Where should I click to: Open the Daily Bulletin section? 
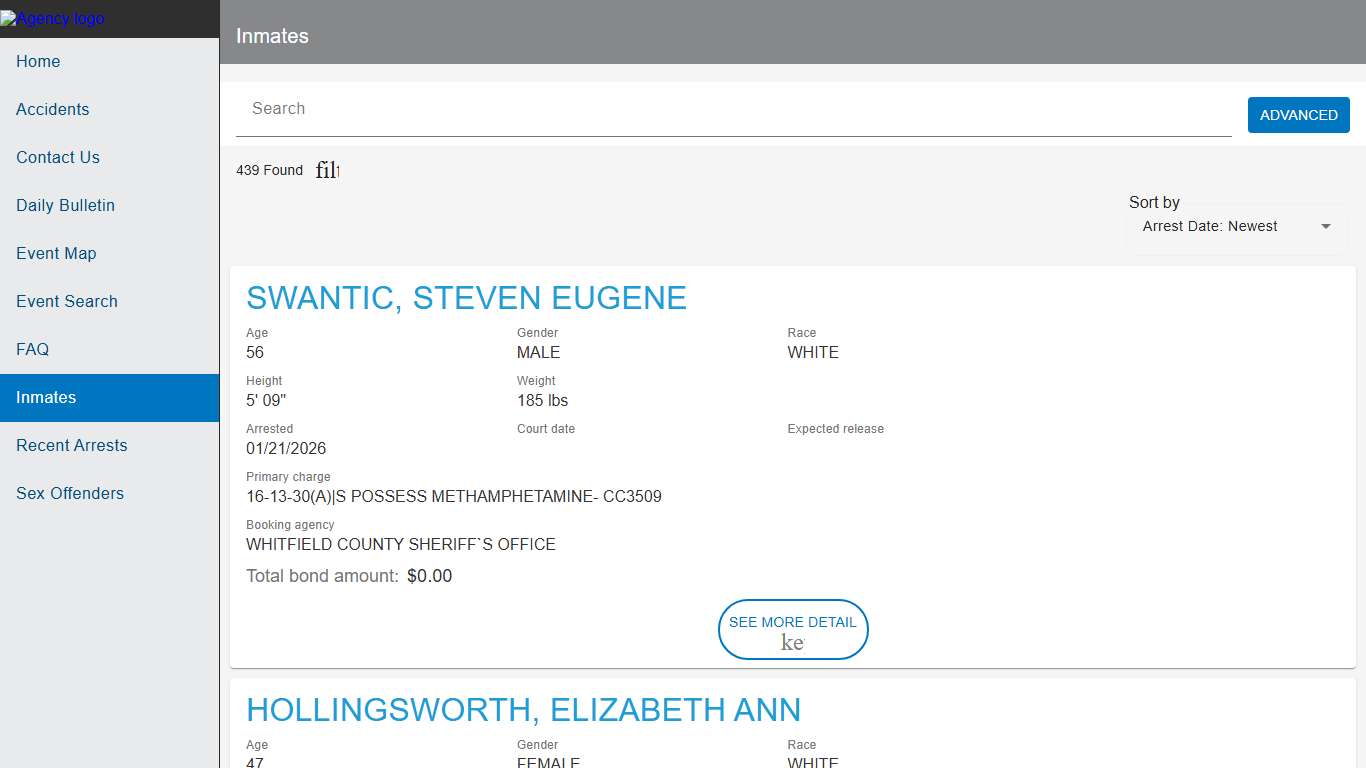pos(65,205)
